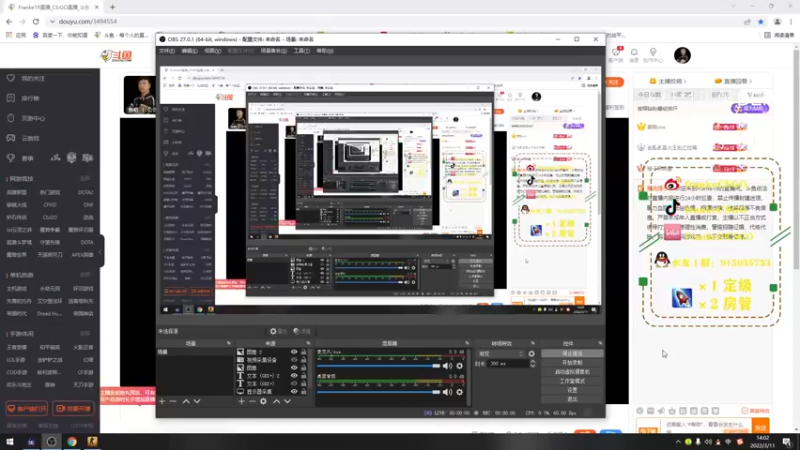
Task: Expand 主播投稿 arrow in chat panel
Action: [685, 81]
